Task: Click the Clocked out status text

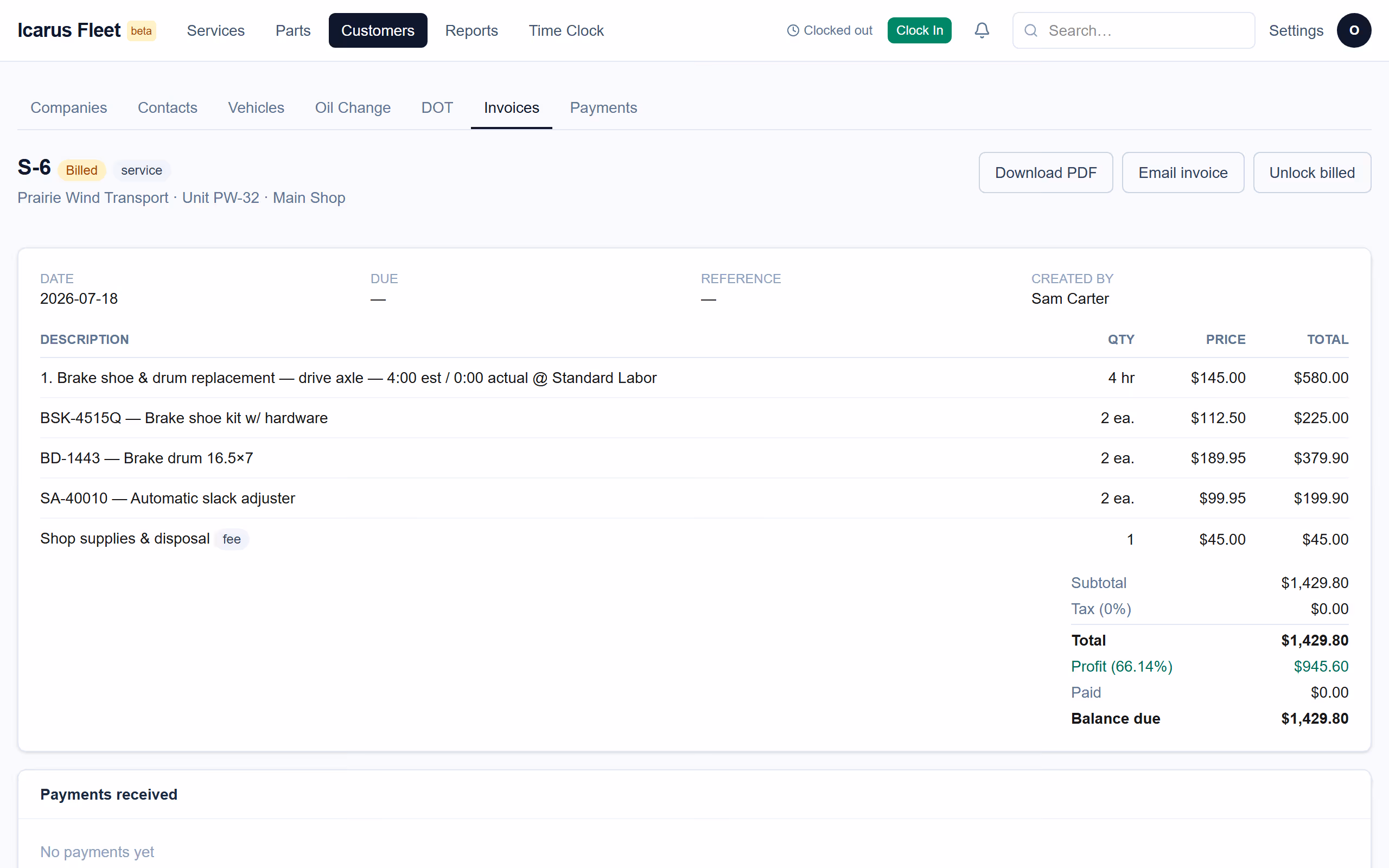Action: pyautogui.click(x=837, y=30)
